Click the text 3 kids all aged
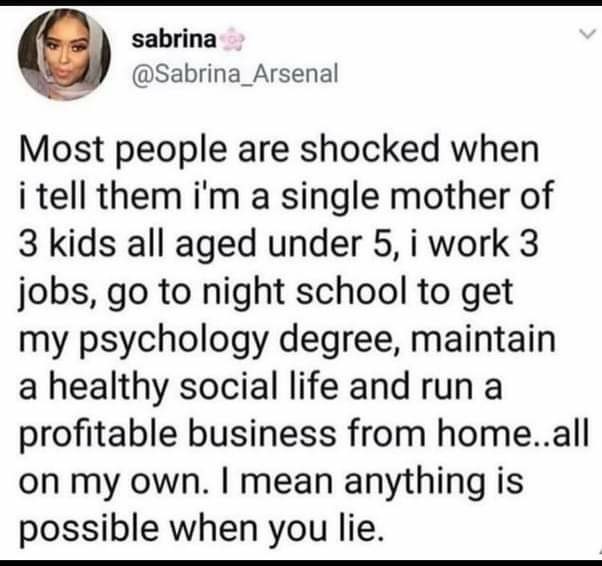The width and height of the screenshot is (602, 566). [x=137, y=244]
